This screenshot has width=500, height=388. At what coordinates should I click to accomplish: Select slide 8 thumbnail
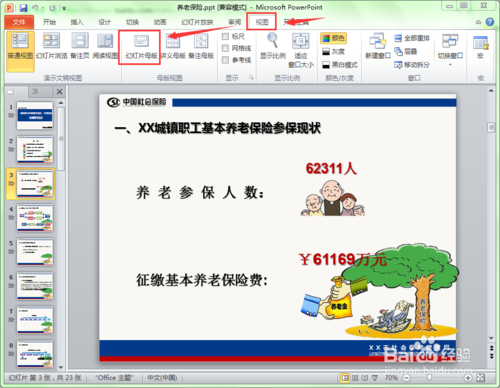point(35,354)
